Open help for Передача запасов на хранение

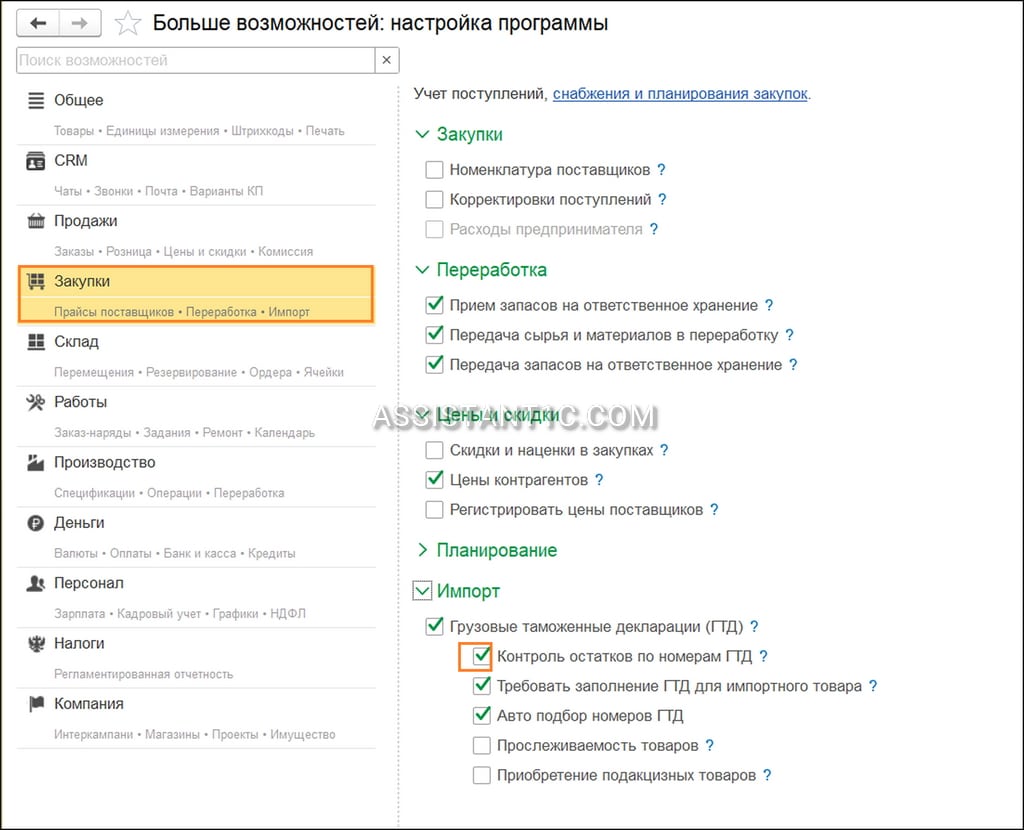point(793,364)
